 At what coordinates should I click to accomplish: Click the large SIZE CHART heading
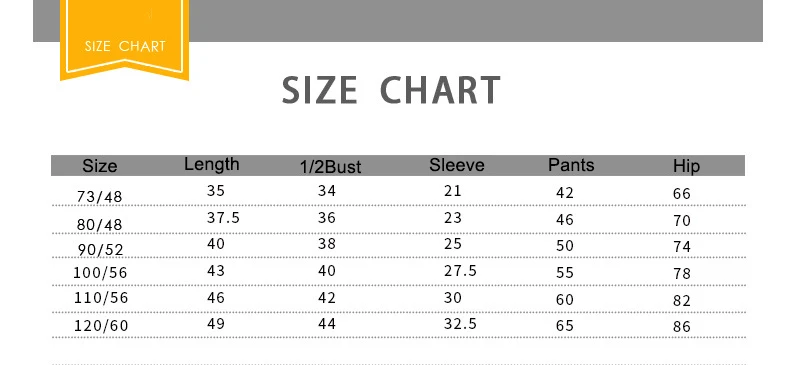[x=391, y=90]
